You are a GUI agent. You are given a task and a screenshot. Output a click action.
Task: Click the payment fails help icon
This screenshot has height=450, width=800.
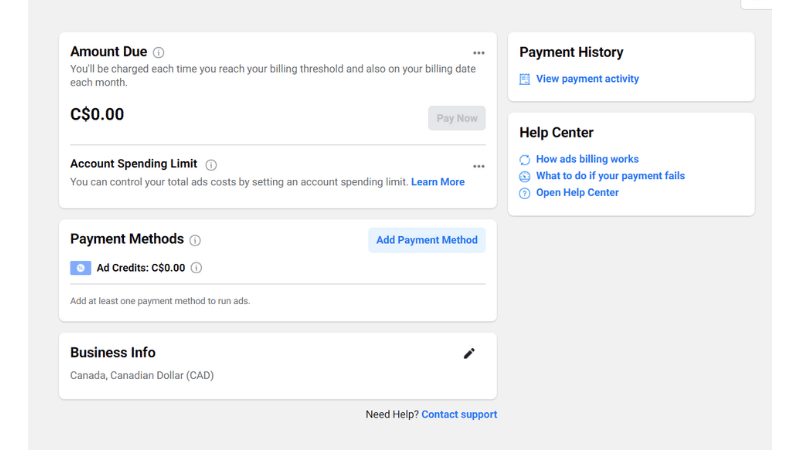coord(525,176)
